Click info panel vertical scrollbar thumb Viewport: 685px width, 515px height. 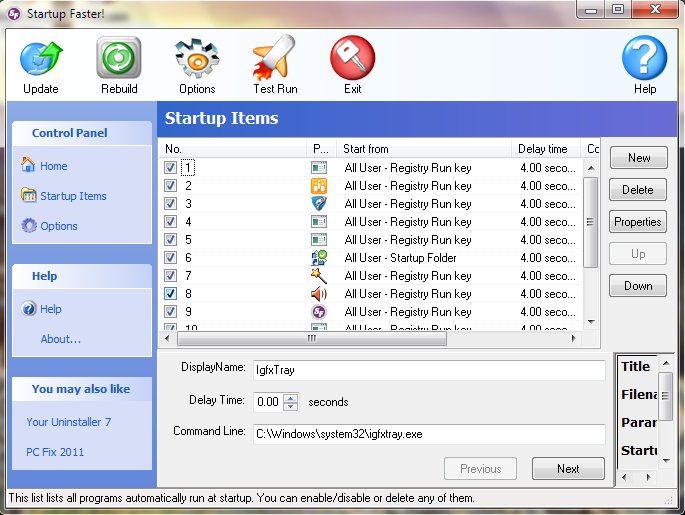pos(666,396)
